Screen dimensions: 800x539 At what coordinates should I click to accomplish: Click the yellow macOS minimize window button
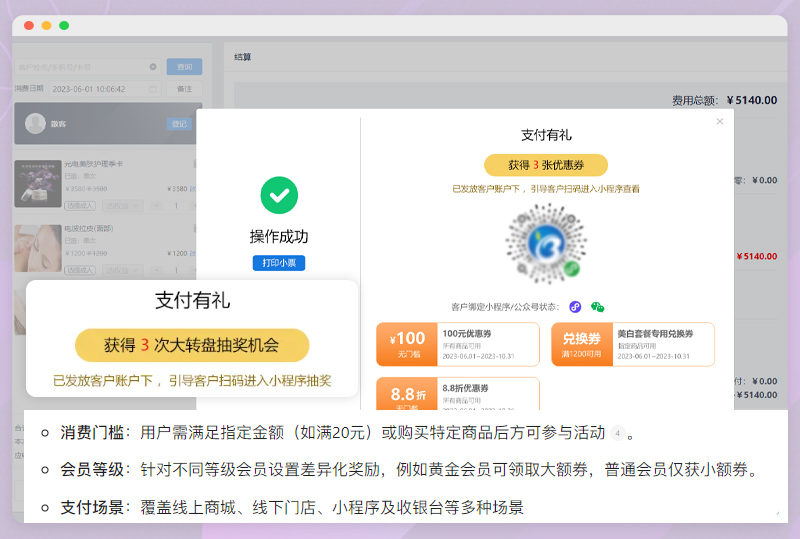coord(46,26)
